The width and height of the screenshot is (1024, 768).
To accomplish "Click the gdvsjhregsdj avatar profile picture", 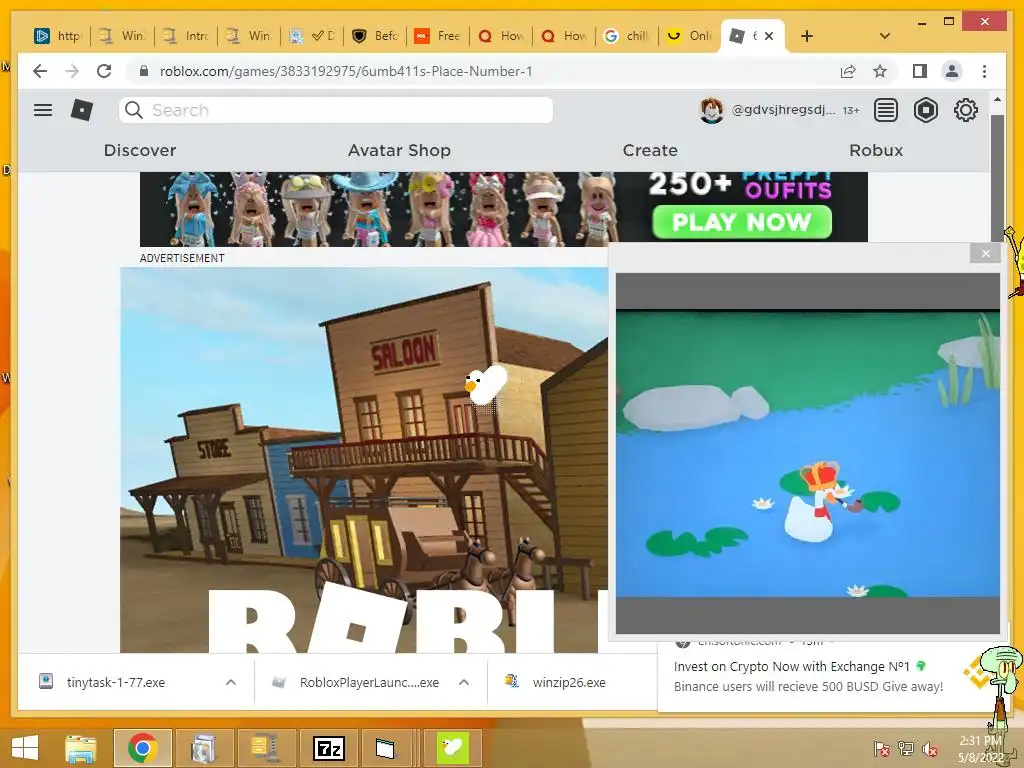I will [711, 110].
